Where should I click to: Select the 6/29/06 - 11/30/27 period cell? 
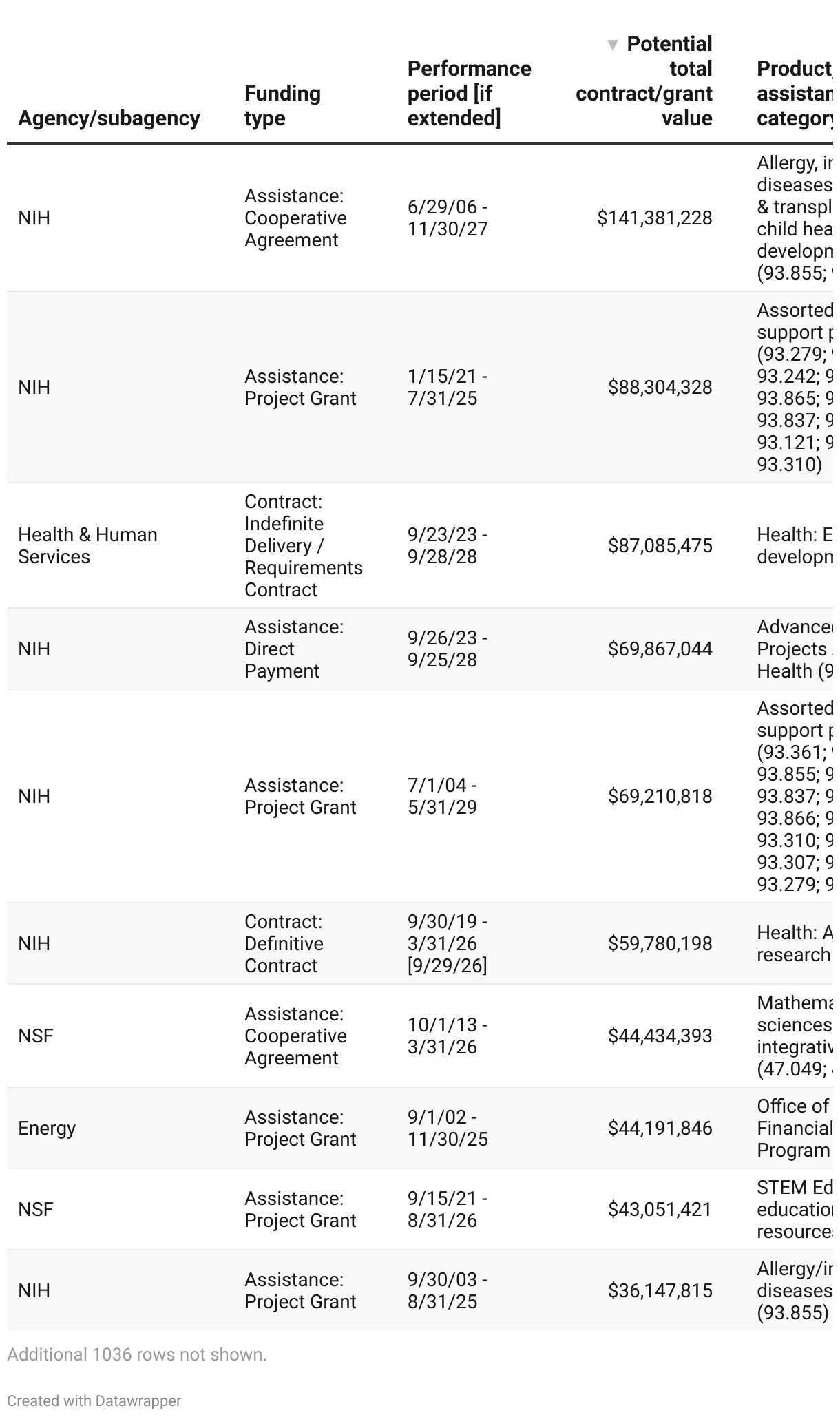pyautogui.click(x=448, y=218)
